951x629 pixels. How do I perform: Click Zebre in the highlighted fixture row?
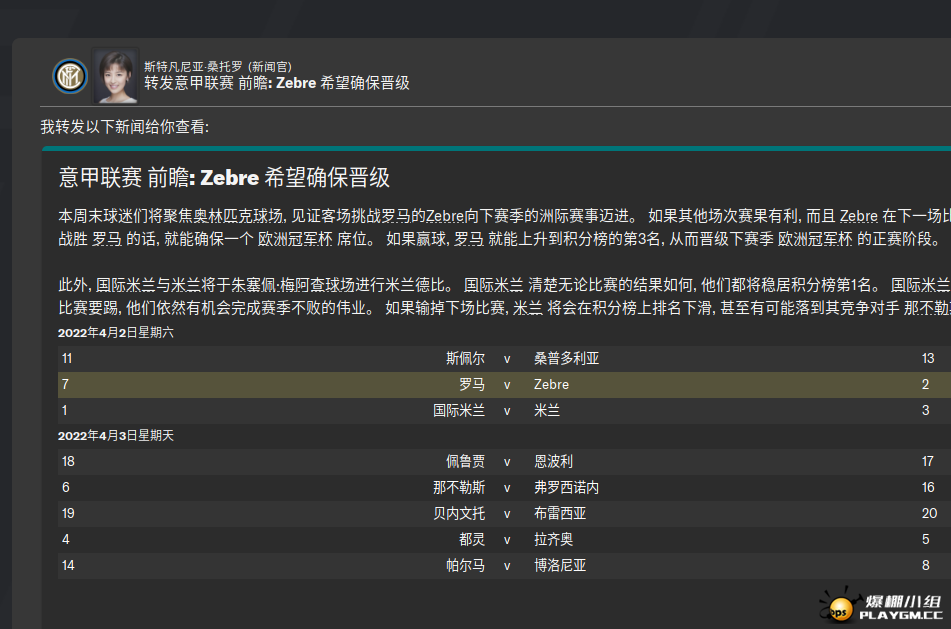[x=551, y=384]
